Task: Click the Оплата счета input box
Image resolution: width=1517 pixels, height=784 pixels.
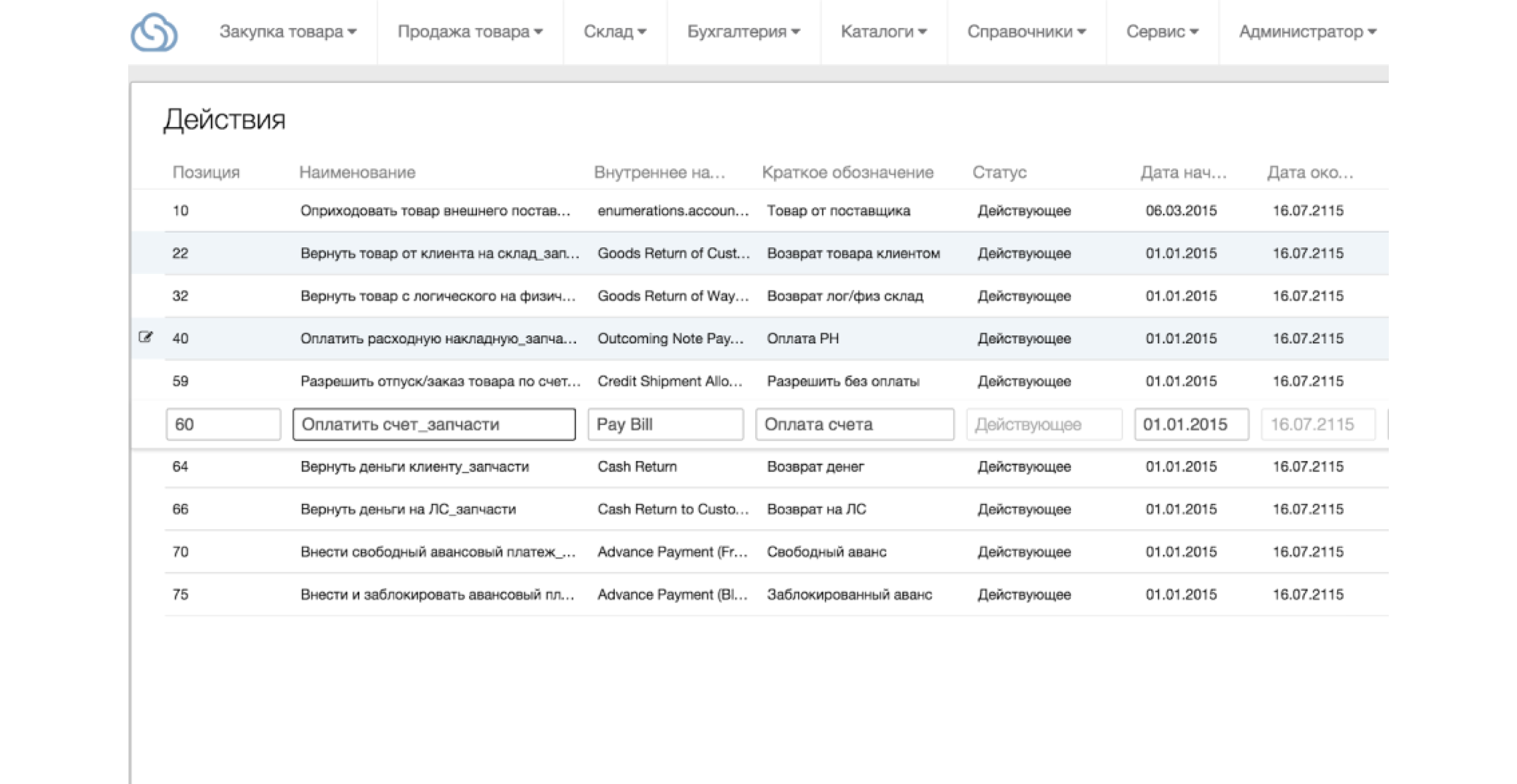Action: pyautogui.click(x=855, y=424)
